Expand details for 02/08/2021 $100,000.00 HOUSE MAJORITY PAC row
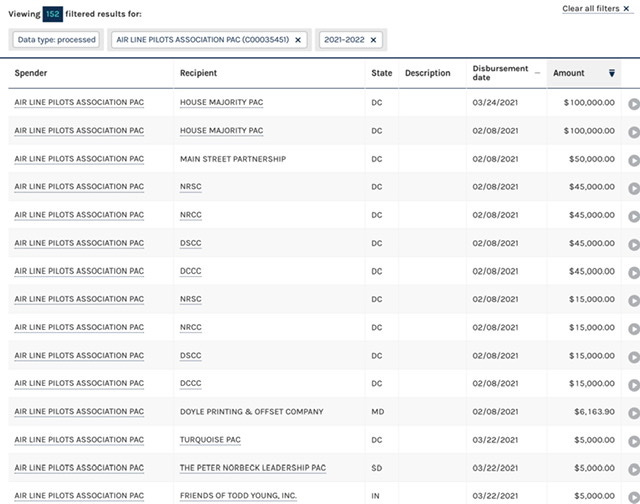 (x=633, y=132)
